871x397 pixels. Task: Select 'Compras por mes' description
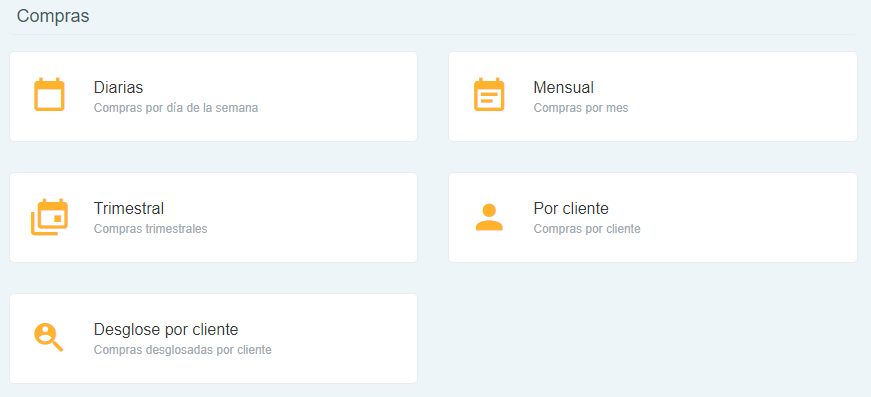click(581, 108)
